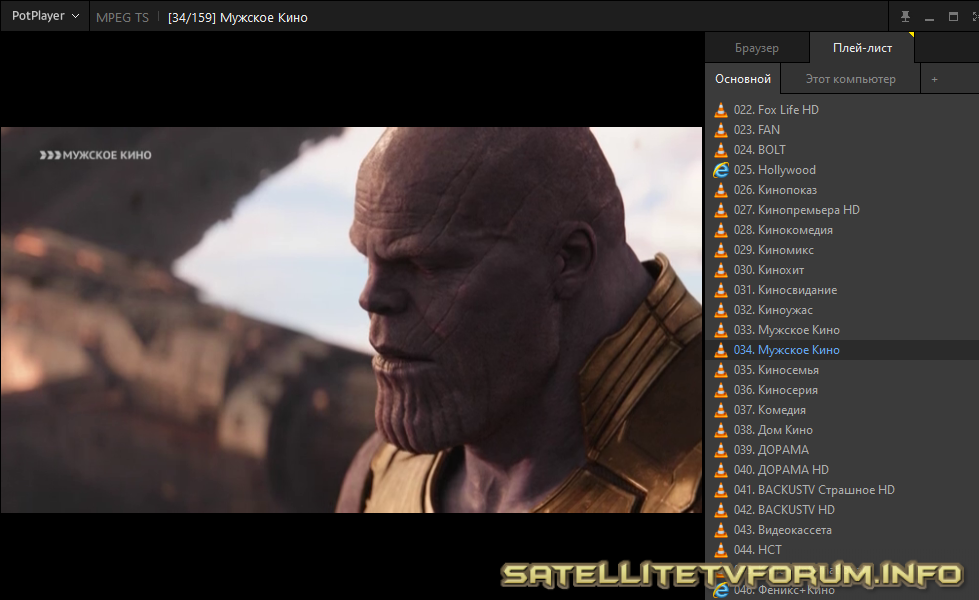Click the VLC icon beside 027. Кинопремьера HD

[721, 210]
